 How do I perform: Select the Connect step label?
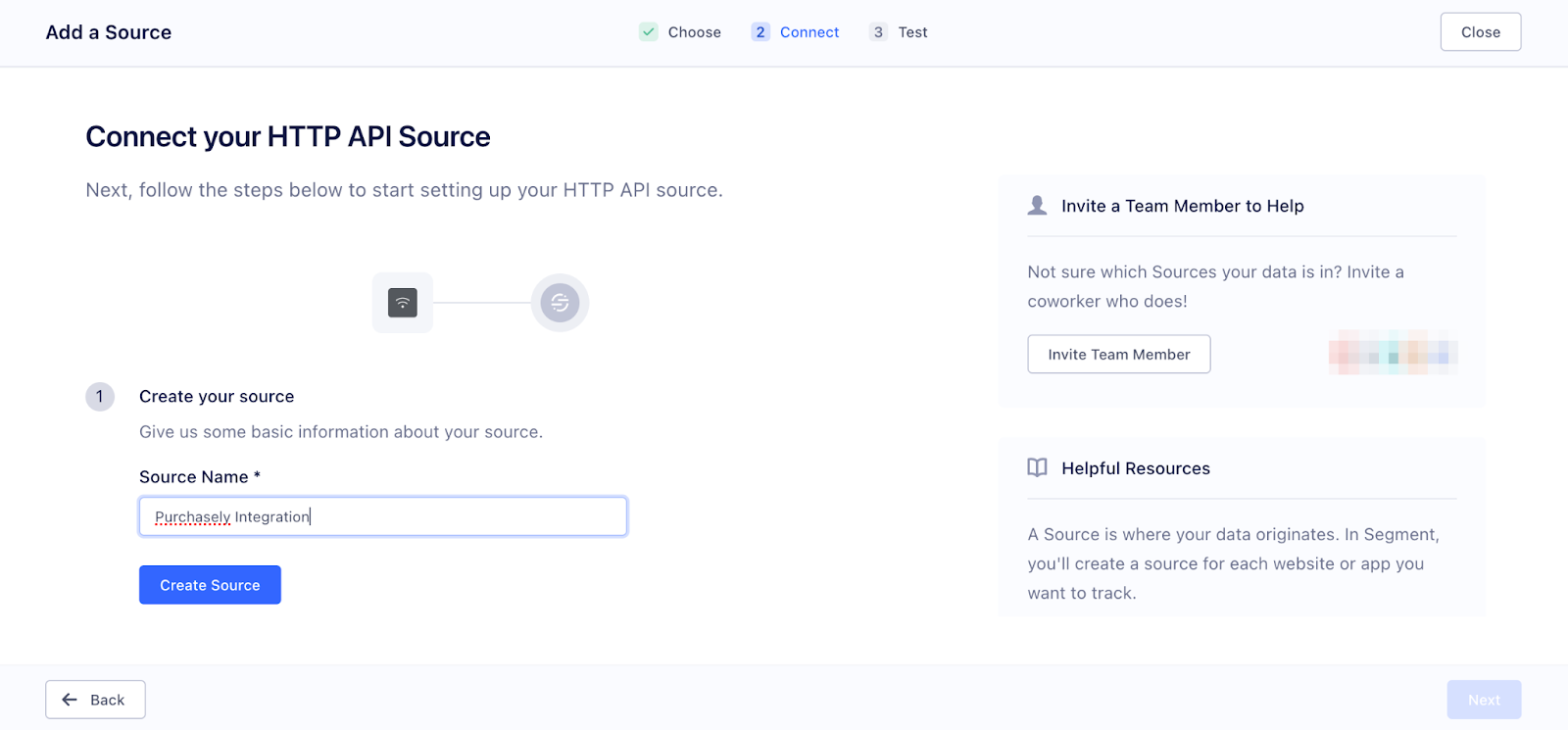coord(809,32)
